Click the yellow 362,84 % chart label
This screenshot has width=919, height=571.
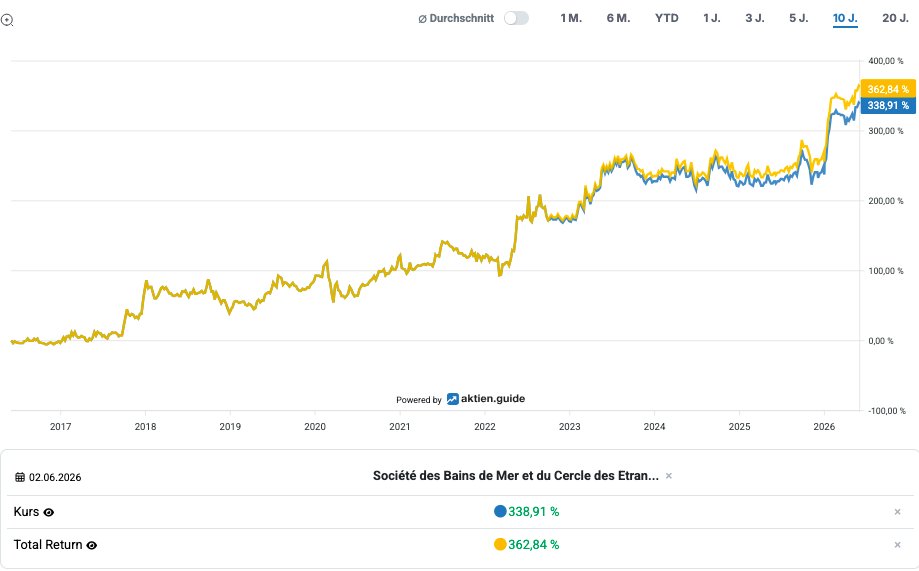point(888,89)
